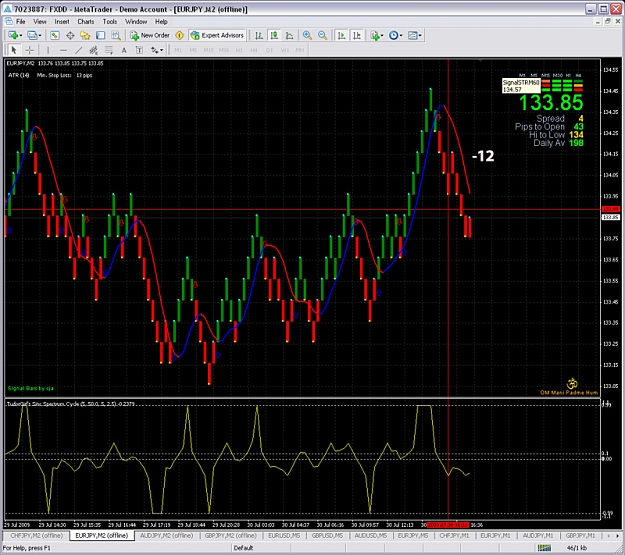
Task: Open the Periods clock dropdown
Action: (x=395, y=35)
